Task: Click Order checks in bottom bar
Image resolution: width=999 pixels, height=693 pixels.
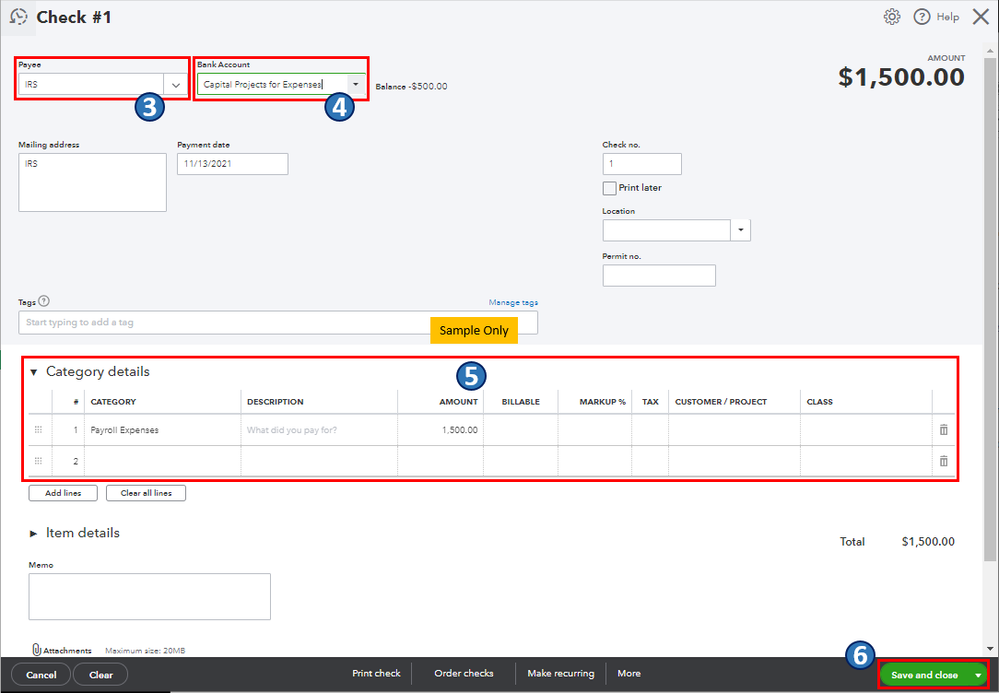Action: [464, 673]
